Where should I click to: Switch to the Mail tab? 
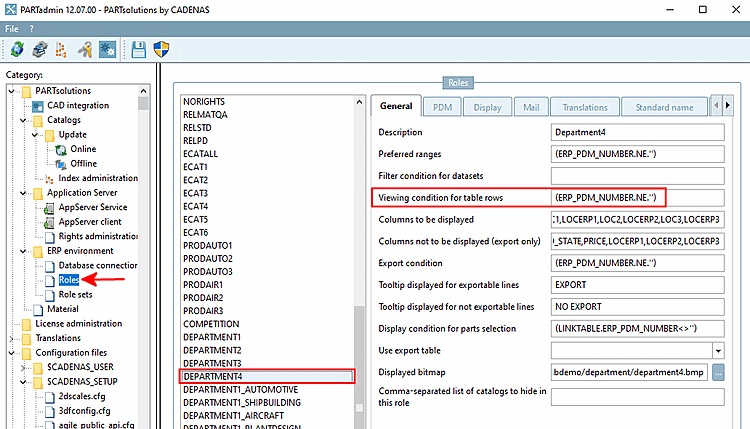coord(531,107)
